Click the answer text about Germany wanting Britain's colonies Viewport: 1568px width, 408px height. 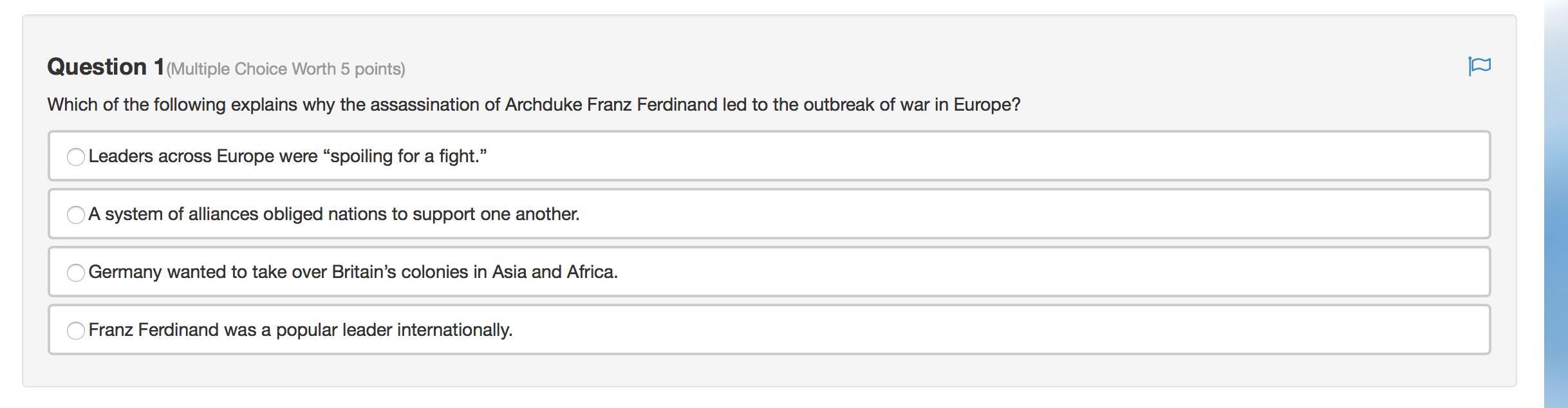353,272
